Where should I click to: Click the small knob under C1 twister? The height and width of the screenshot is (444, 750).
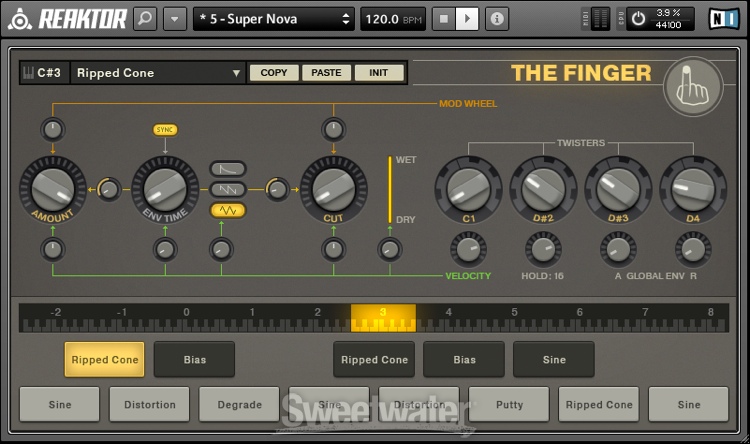(x=468, y=249)
